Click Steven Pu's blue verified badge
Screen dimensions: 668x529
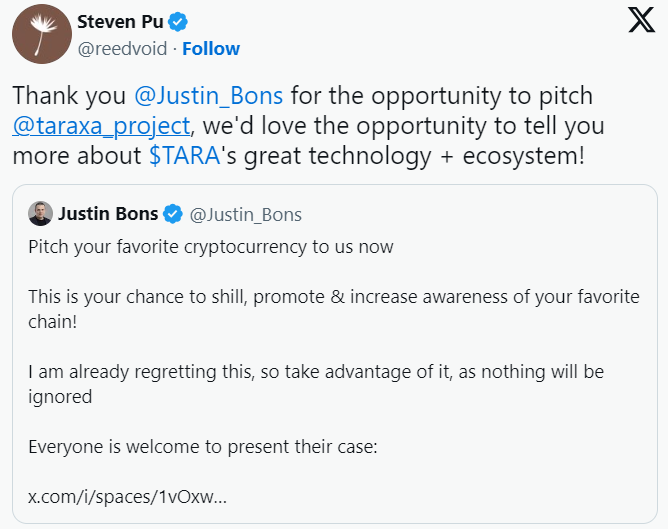[178, 22]
